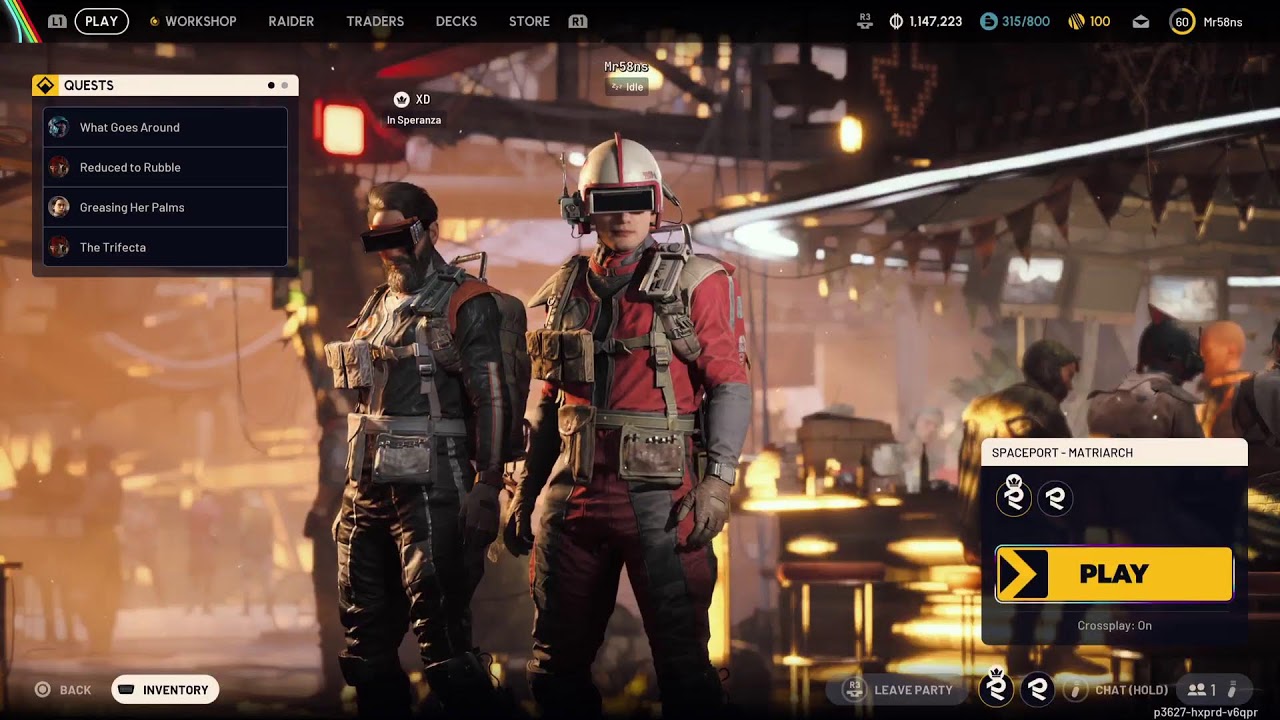
Task: Click the L1 bumper icon before PLAY
Action: click(x=58, y=21)
